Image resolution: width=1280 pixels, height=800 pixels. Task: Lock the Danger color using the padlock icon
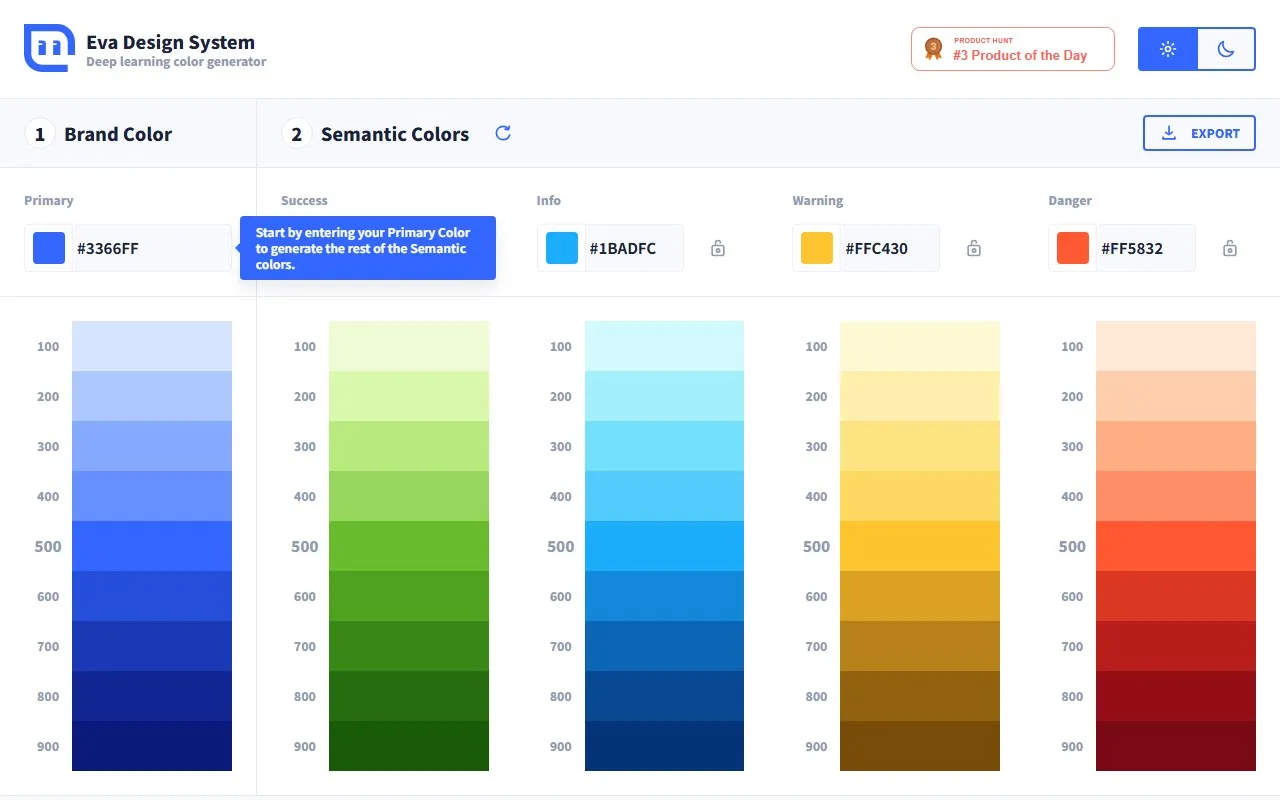pos(1229,247)
